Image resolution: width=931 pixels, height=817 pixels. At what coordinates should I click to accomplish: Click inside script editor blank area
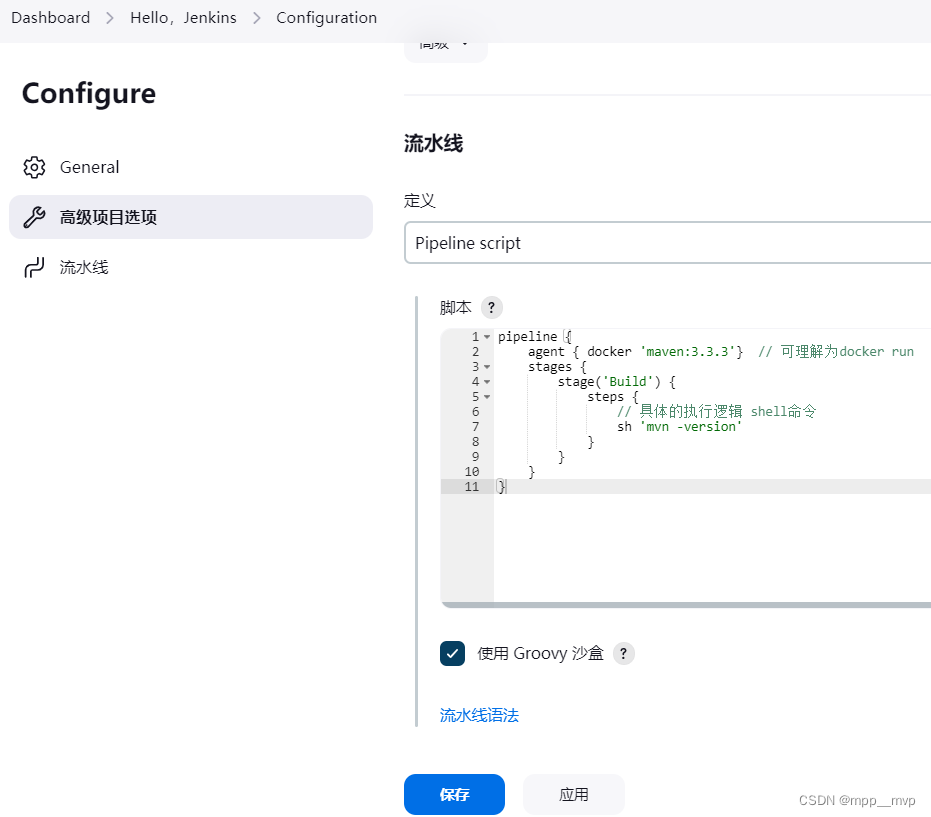coord(712,546)
